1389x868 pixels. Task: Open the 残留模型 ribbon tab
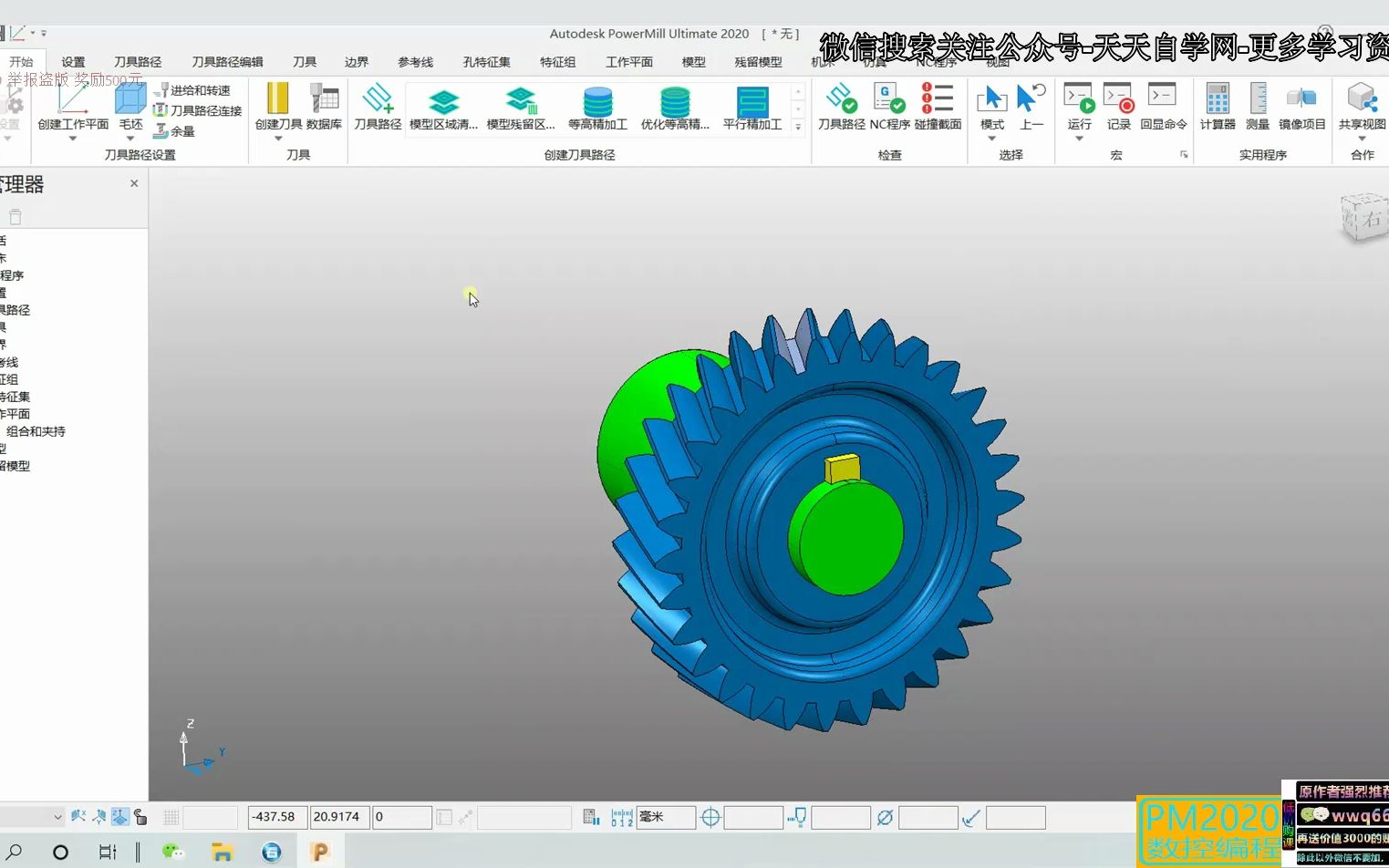click(758, 62)
